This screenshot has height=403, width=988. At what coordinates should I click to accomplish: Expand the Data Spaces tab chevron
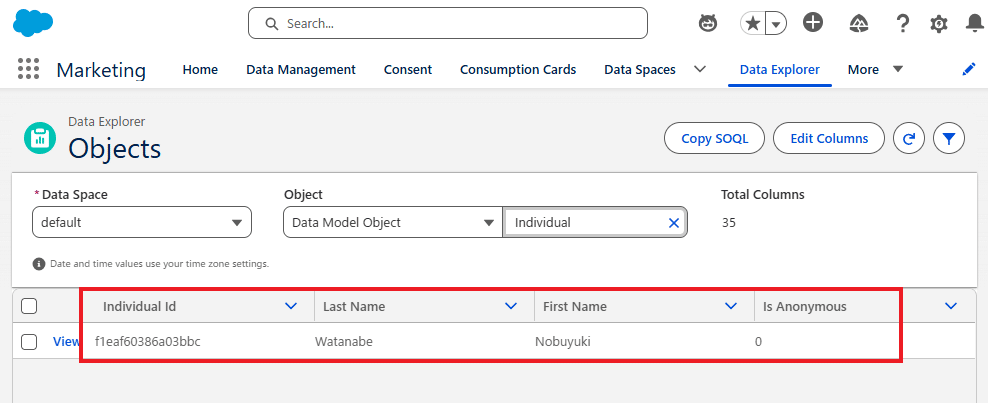[699, 69]
